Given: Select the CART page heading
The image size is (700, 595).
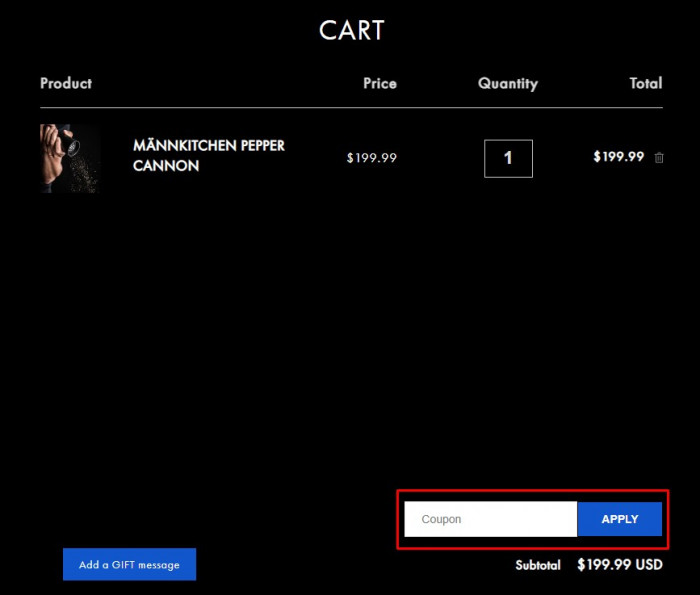Looking at the screenshot, I should click(x=352, y=30).
